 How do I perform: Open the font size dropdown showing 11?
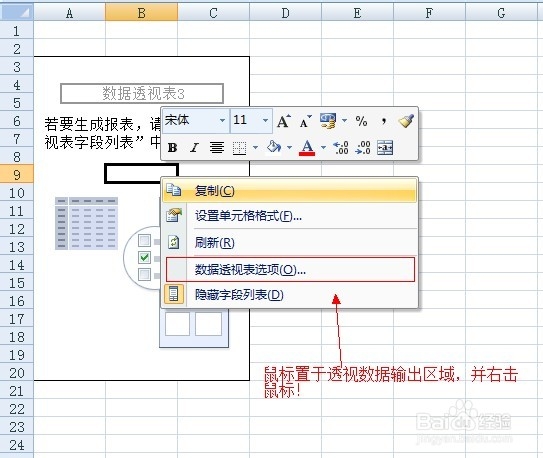pyautogui.click(x=265, y=121)
